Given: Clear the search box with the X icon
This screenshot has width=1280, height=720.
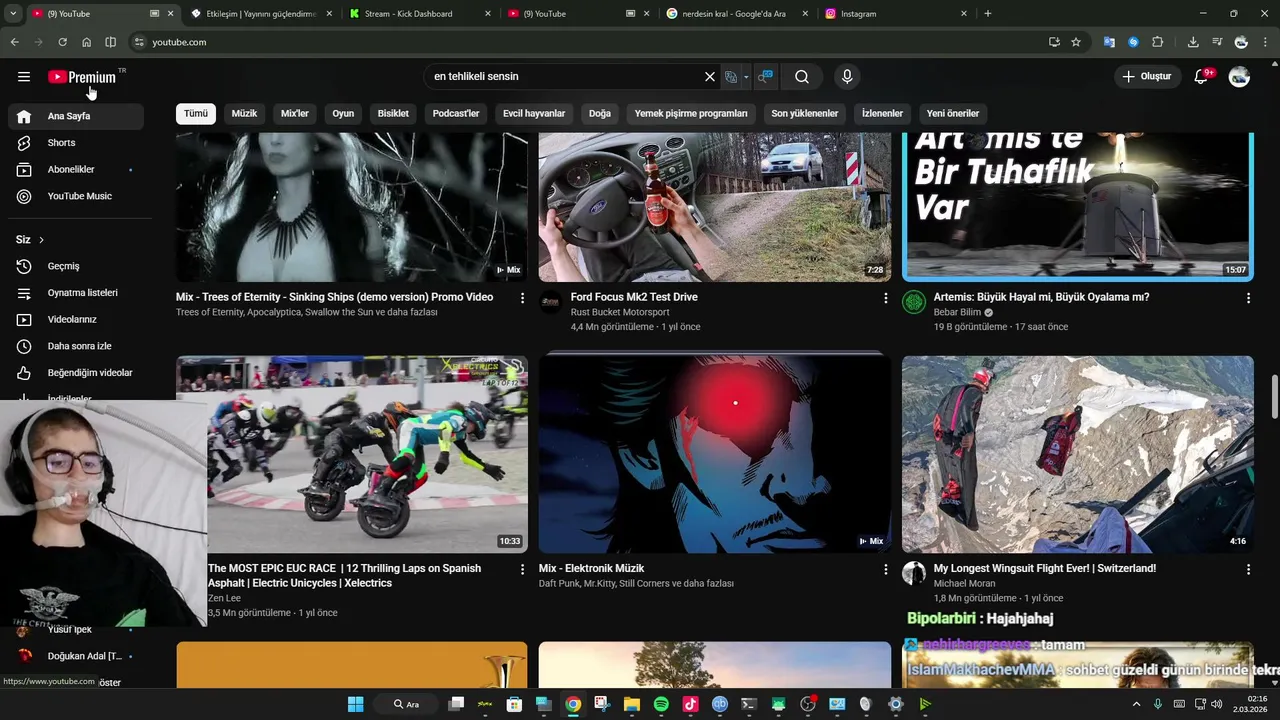Looking at the screenshot, I should click(710, 77).
